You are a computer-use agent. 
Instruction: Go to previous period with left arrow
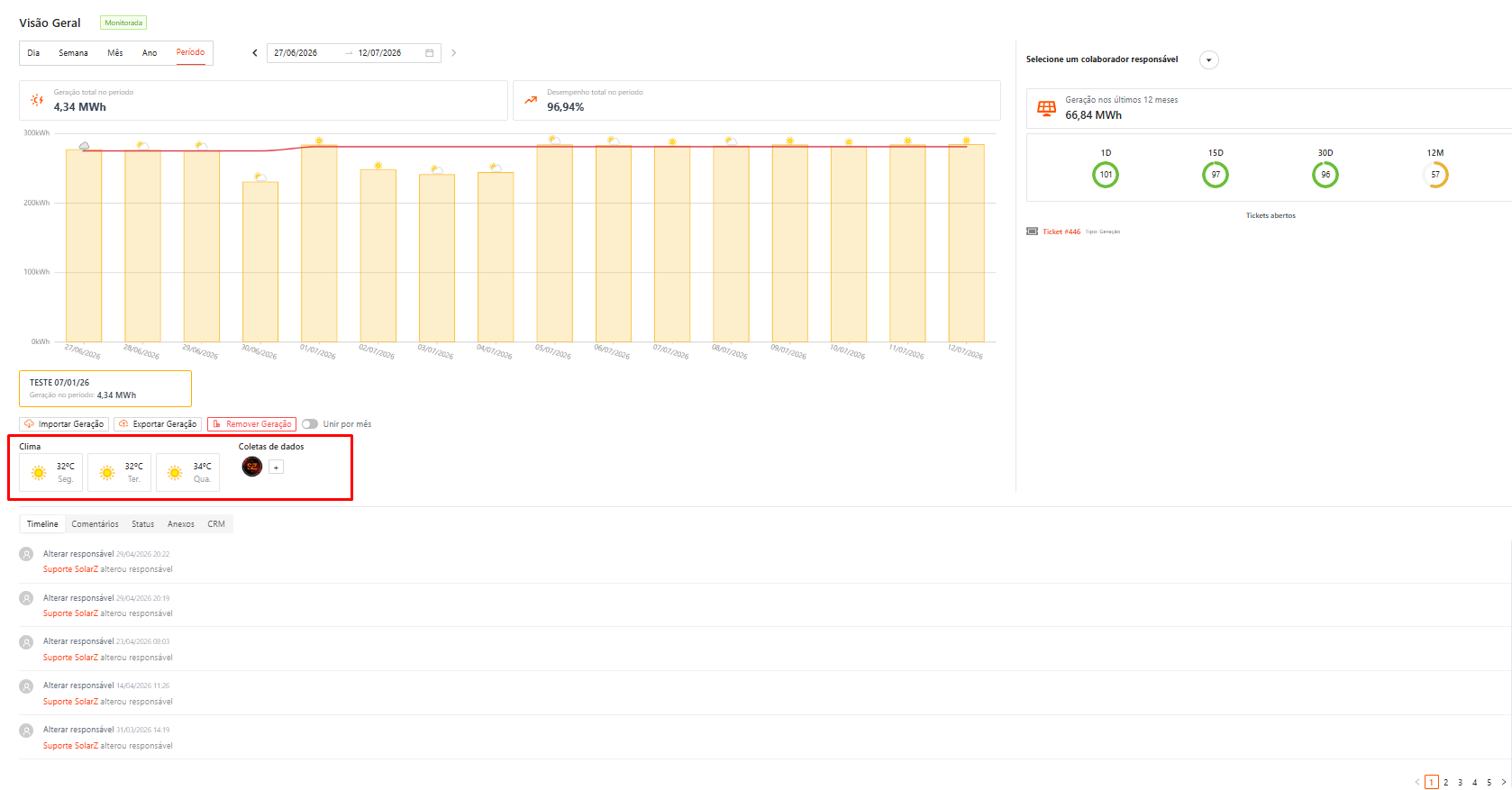click(255, 53)
